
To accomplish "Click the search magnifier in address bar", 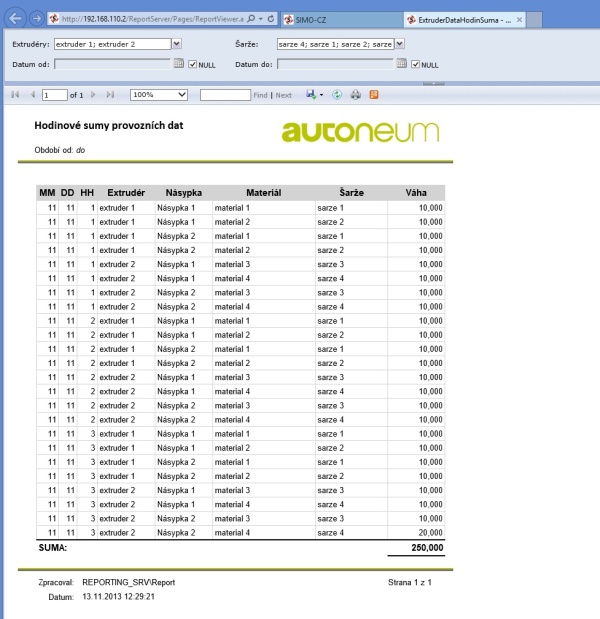I will click(251, 19).
